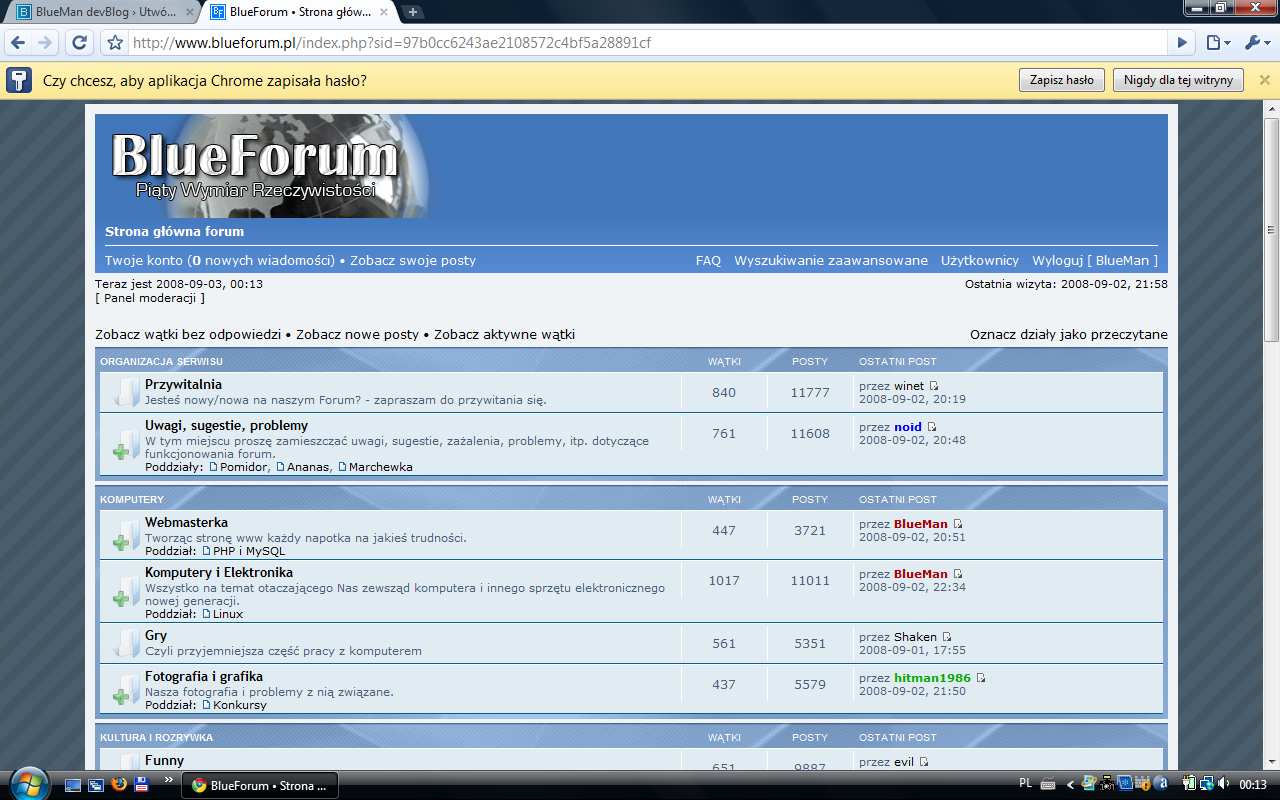Click the Komputery i Elektronika folder icon
Image resolution: width=1280 pixels, height=800 pixels.
[124, 592]
